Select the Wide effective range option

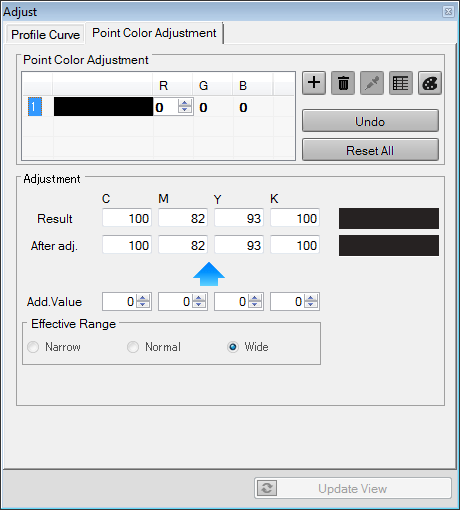pyautogui.click(x=233, y=347)
